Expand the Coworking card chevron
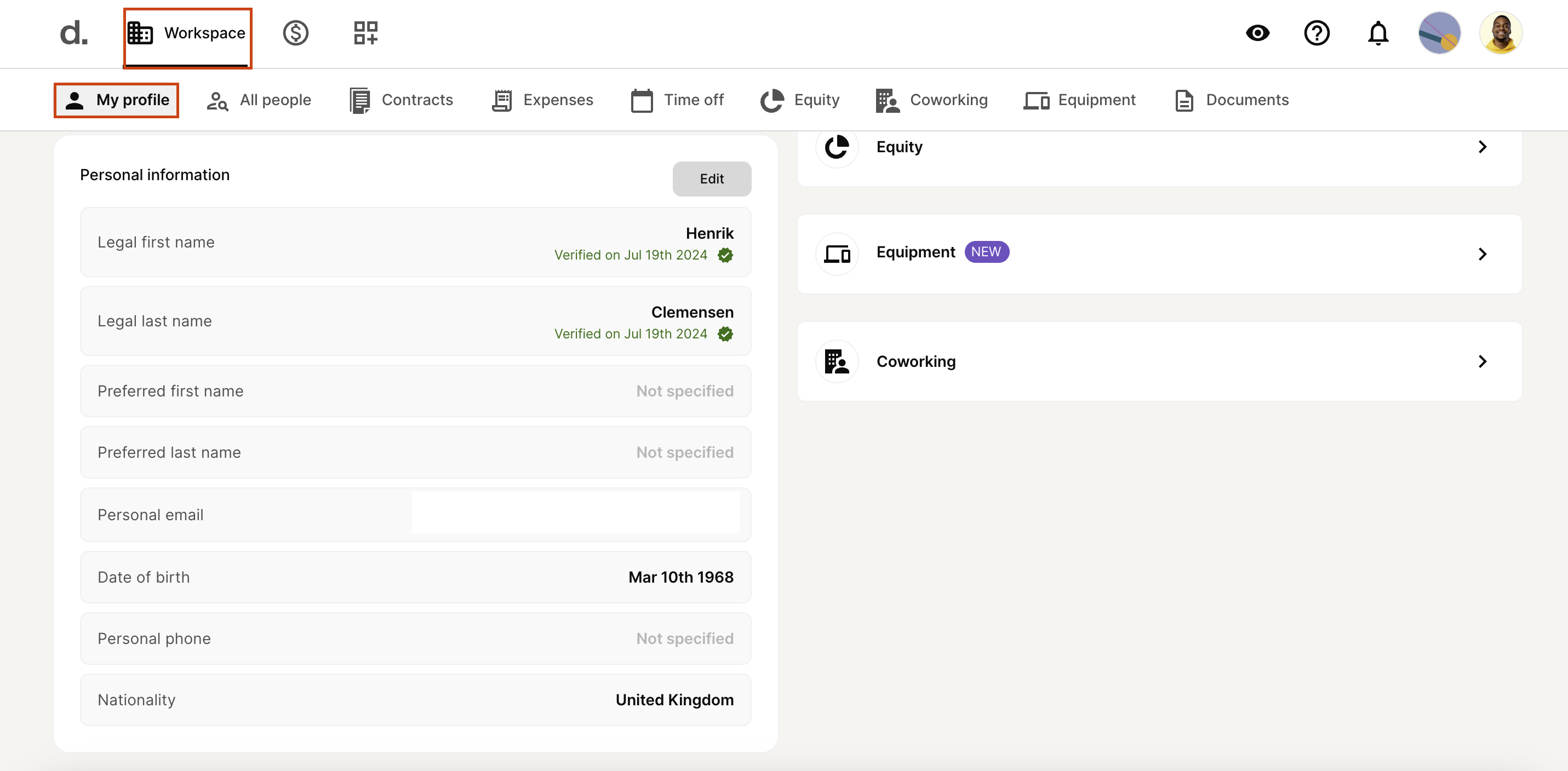Screen dimensions: 1568x771 point(1483,361)
